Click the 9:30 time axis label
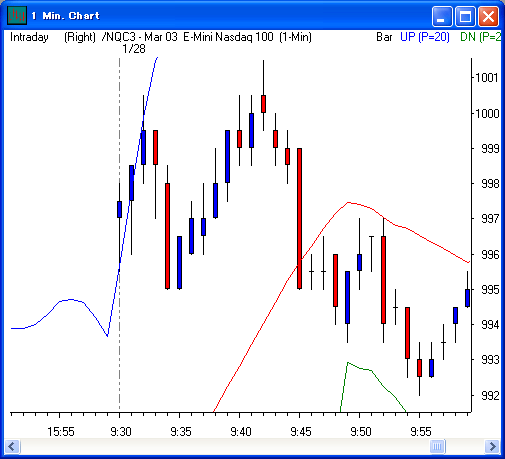This screenshot has width=505, height=459. point(121,432)
